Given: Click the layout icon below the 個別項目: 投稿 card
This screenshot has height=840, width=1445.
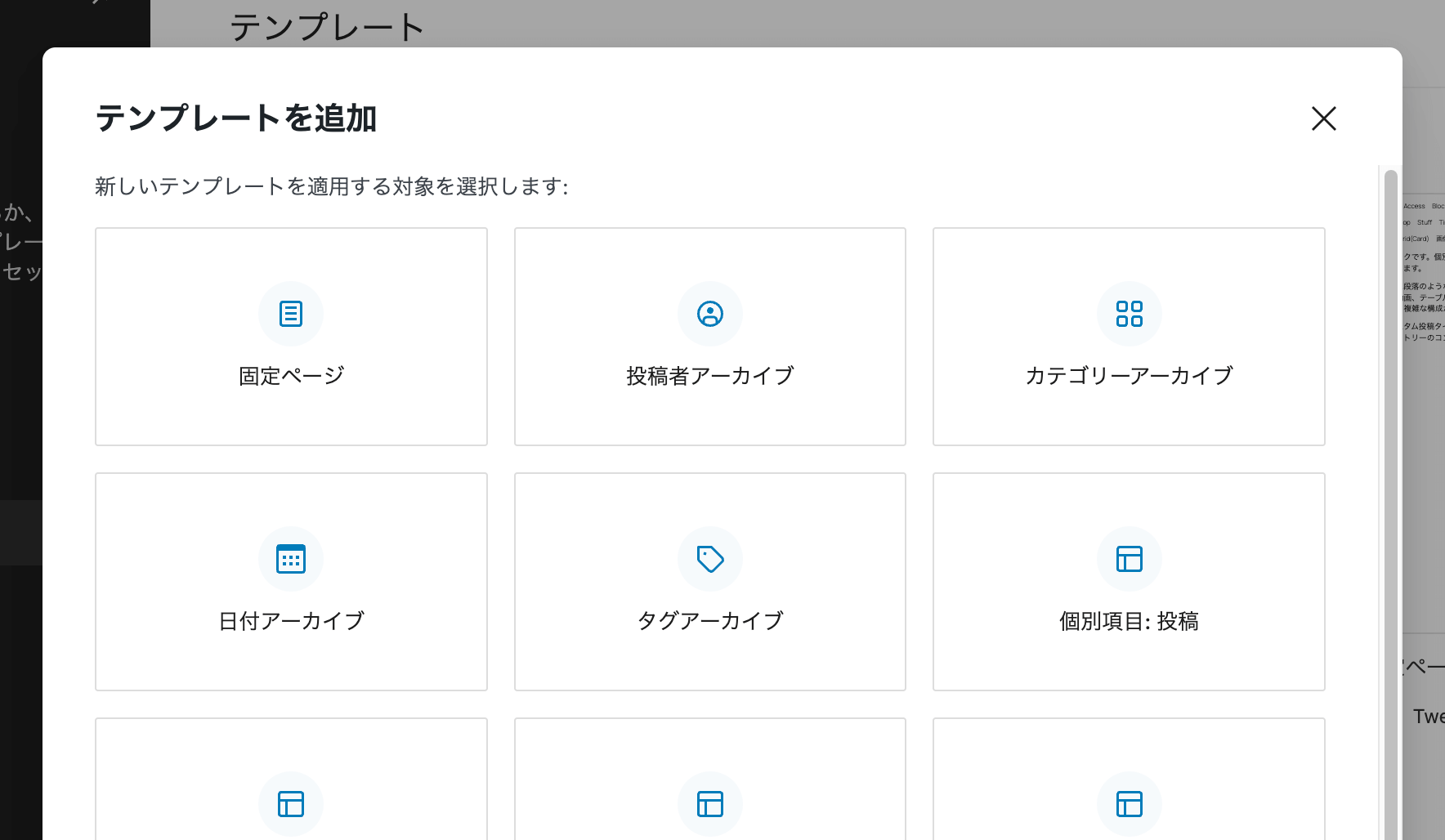Looking at the screenshot, I should (1129, 804).
